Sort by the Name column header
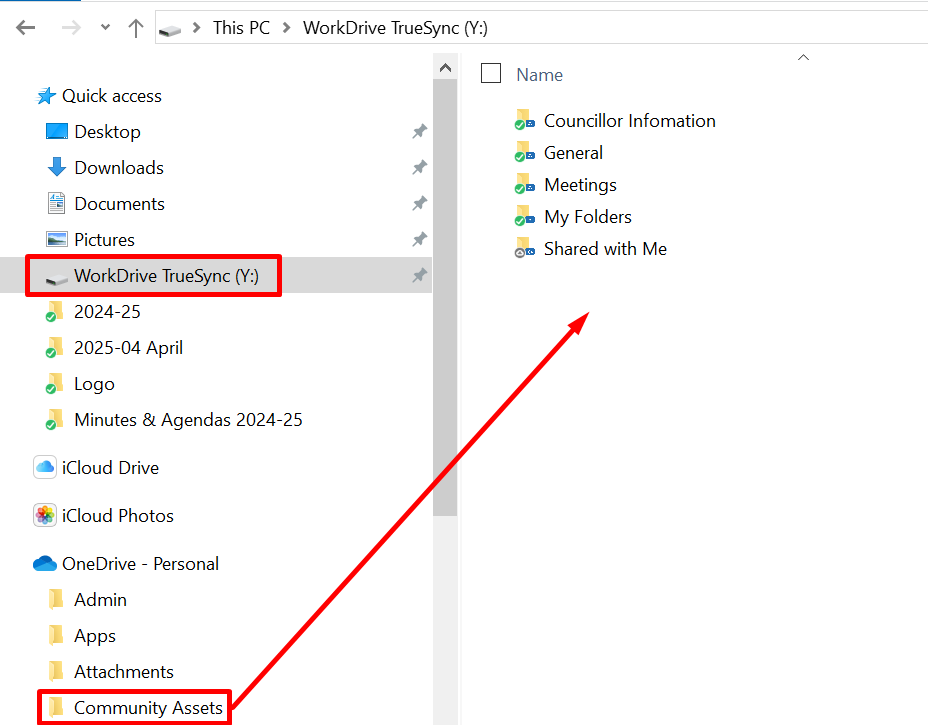This screenshot has height=725, width=928. coord(539,75)
